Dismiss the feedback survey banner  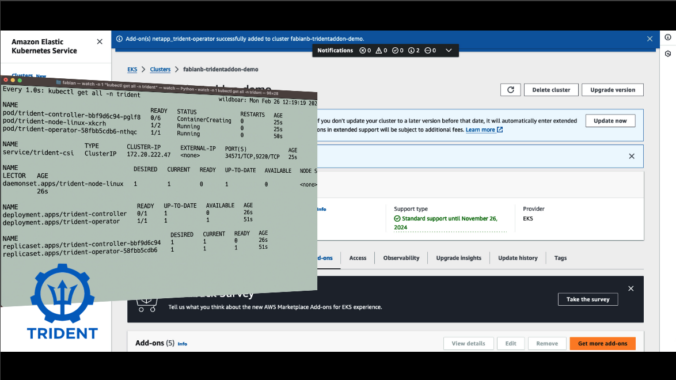click(631, 289)
